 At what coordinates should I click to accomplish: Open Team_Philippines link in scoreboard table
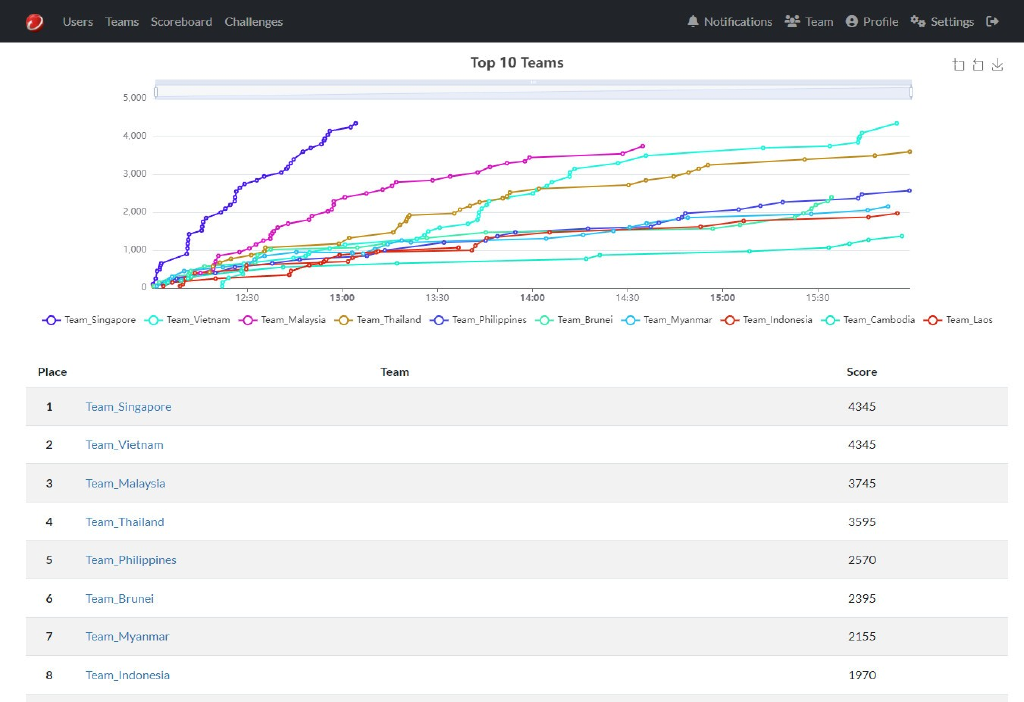click(130, 560)
